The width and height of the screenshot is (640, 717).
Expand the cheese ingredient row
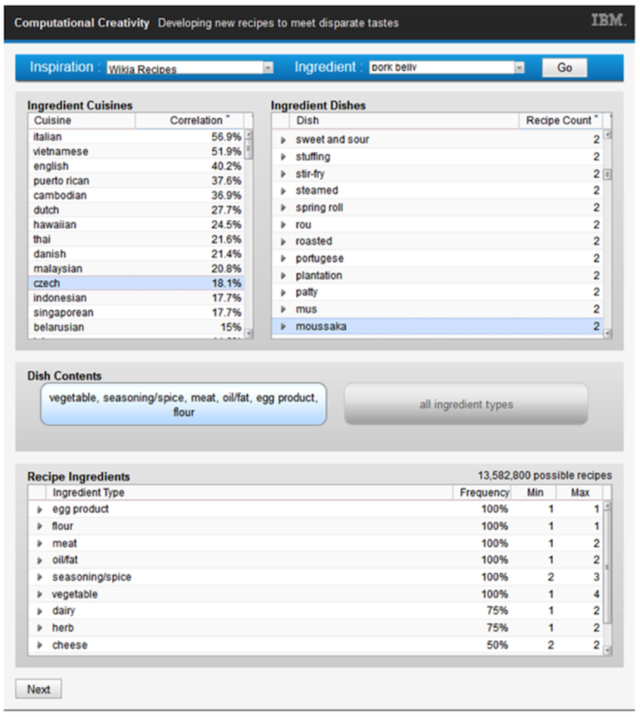(x=40, y=645)
